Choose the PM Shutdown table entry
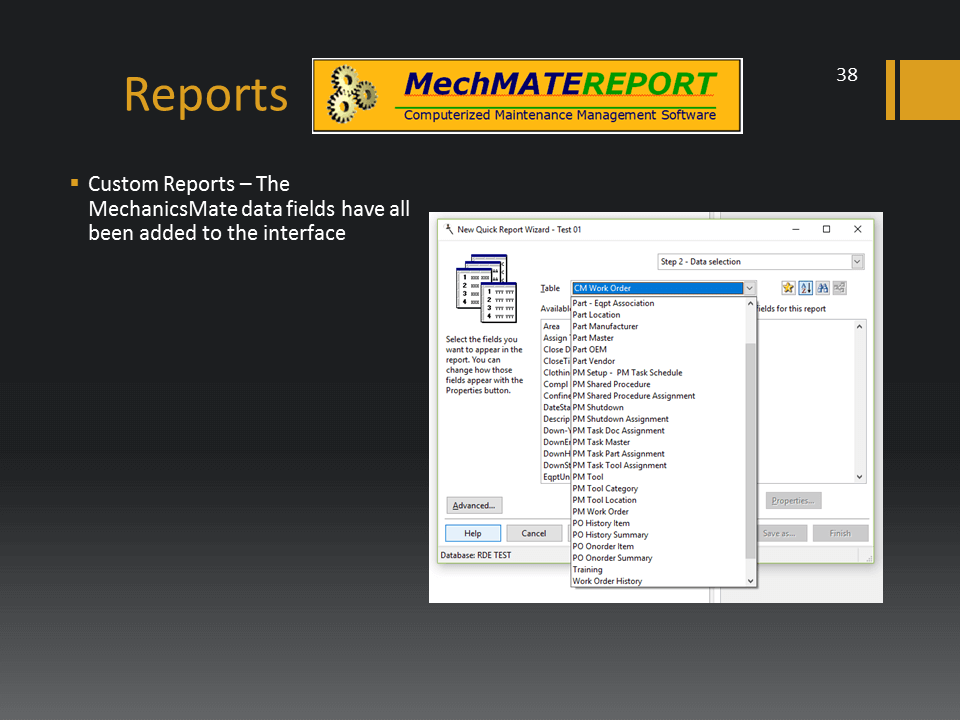Viewport: 960px width, 720px height. click(x=658, y=408)
